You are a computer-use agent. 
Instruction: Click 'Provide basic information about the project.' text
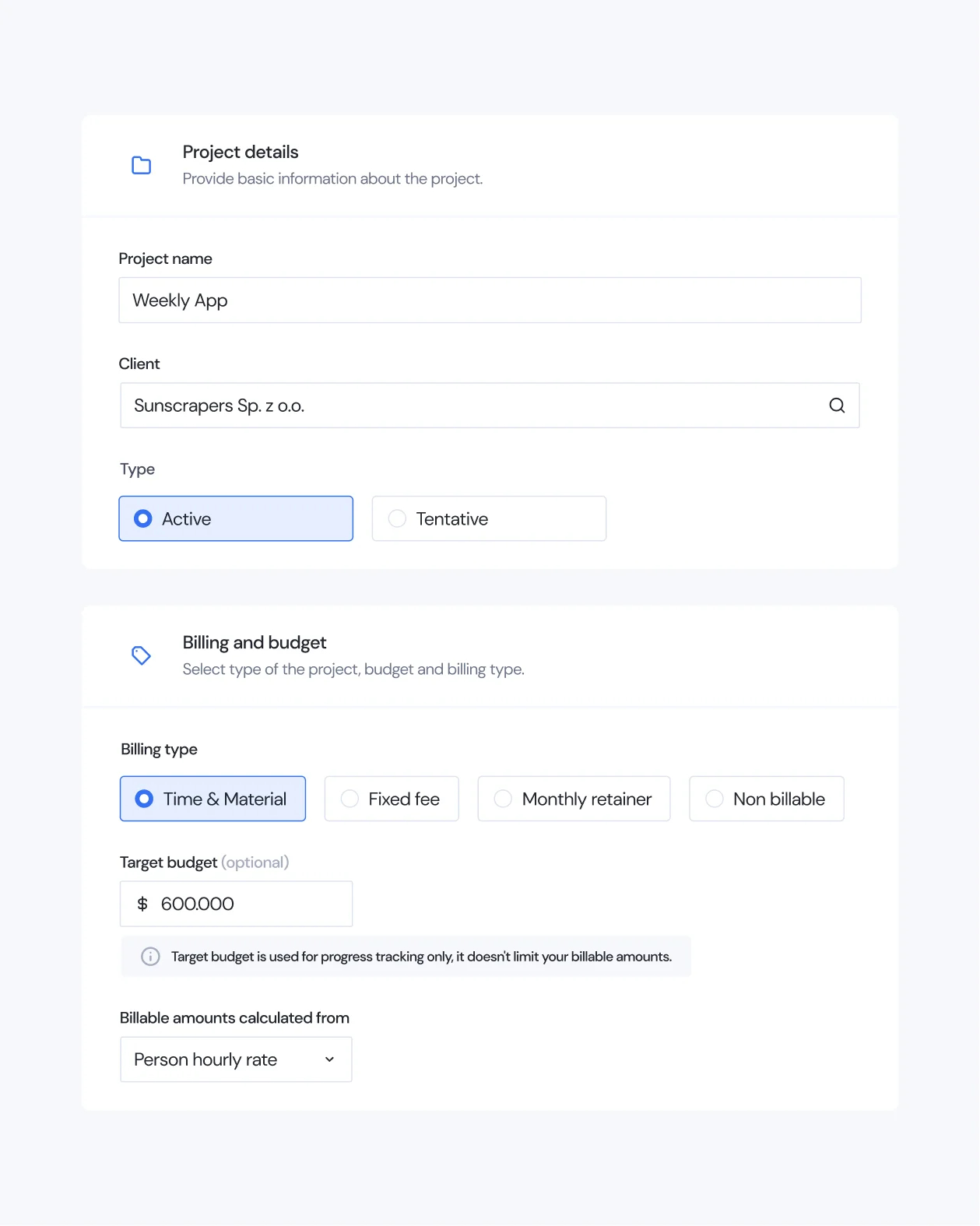point(332,179)
